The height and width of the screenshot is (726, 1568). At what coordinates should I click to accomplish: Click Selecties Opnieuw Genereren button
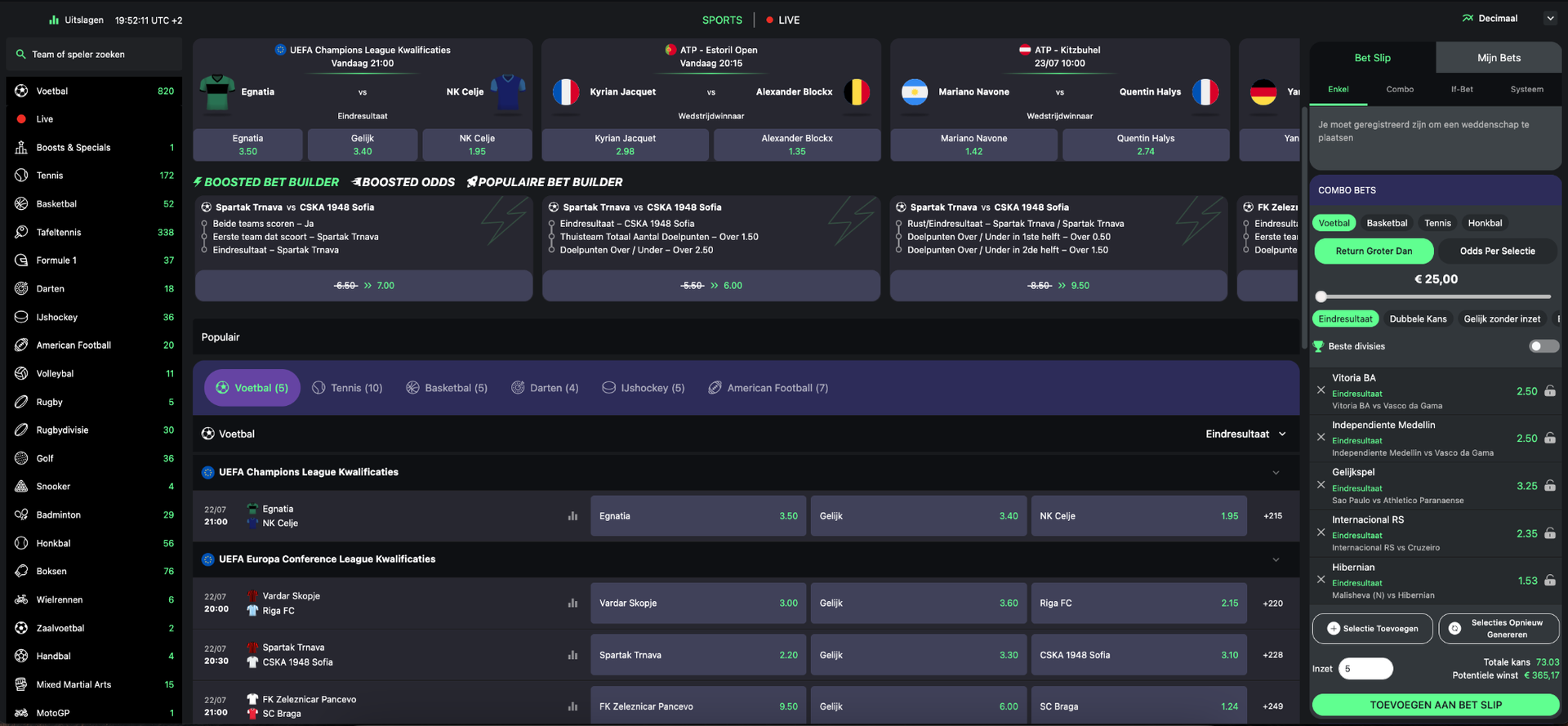[x=1499, y=629]
